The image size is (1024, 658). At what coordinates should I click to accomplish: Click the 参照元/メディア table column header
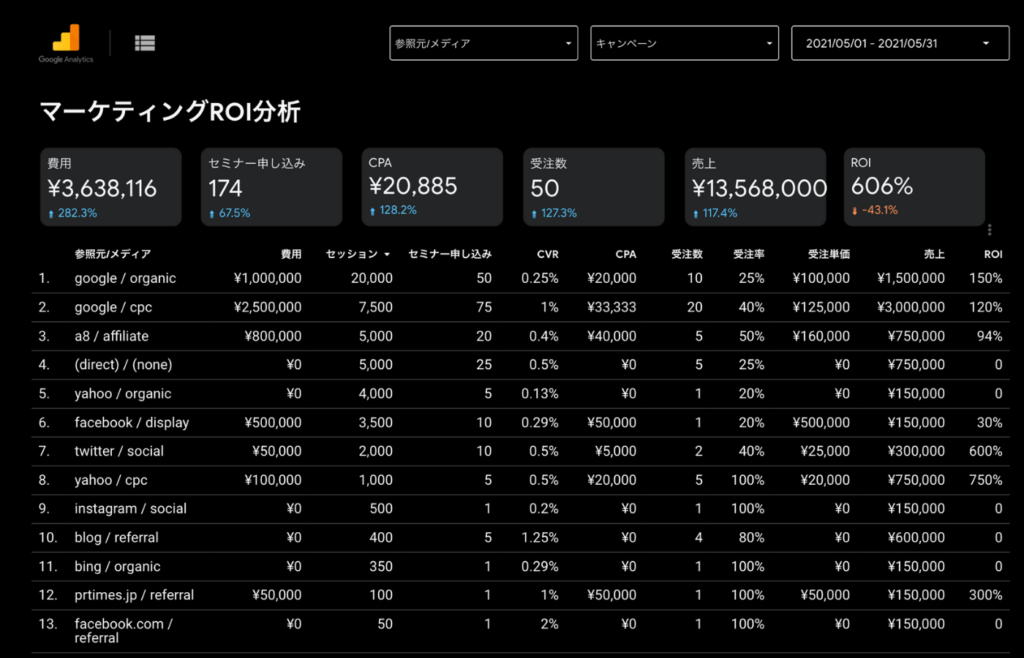113,255
